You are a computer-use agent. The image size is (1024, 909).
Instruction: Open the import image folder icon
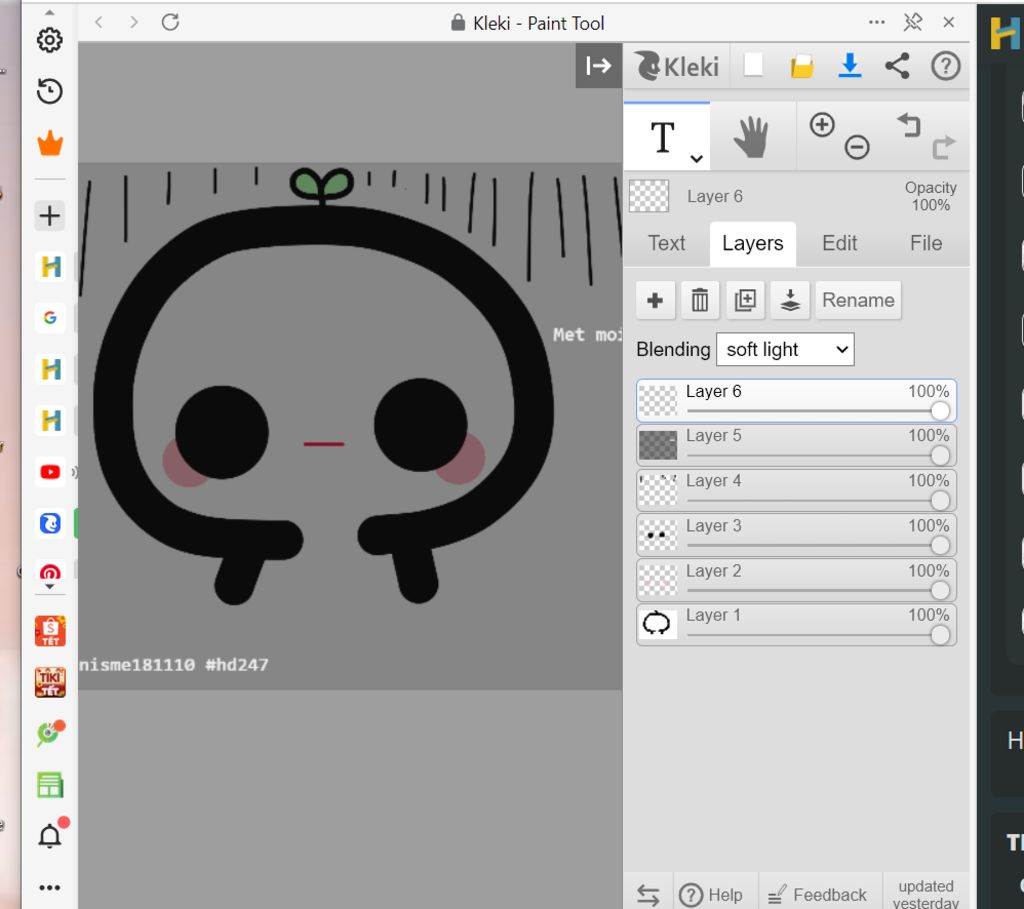click(802, 67)
